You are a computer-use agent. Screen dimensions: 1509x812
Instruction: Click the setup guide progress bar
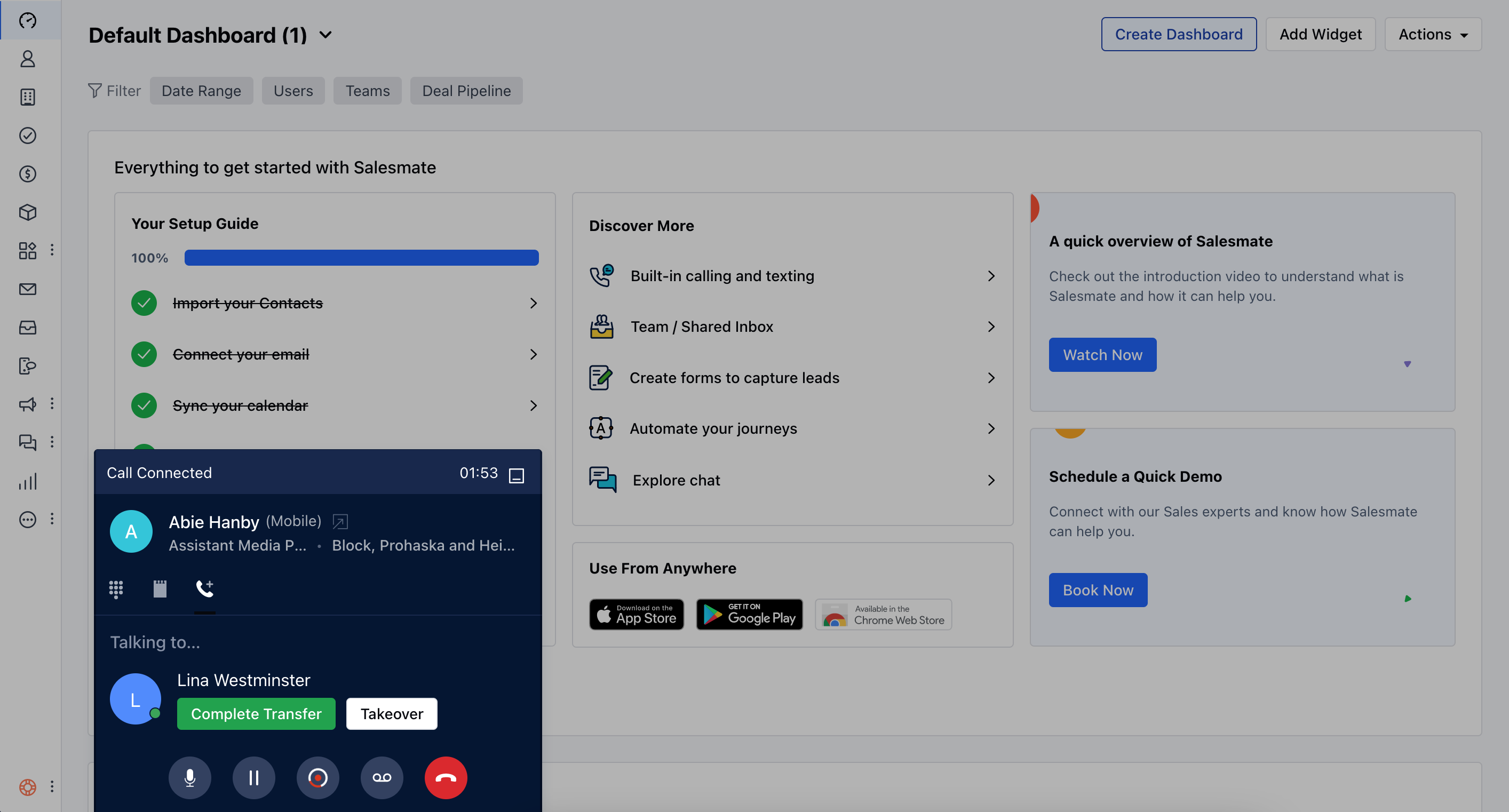point(361,258)
